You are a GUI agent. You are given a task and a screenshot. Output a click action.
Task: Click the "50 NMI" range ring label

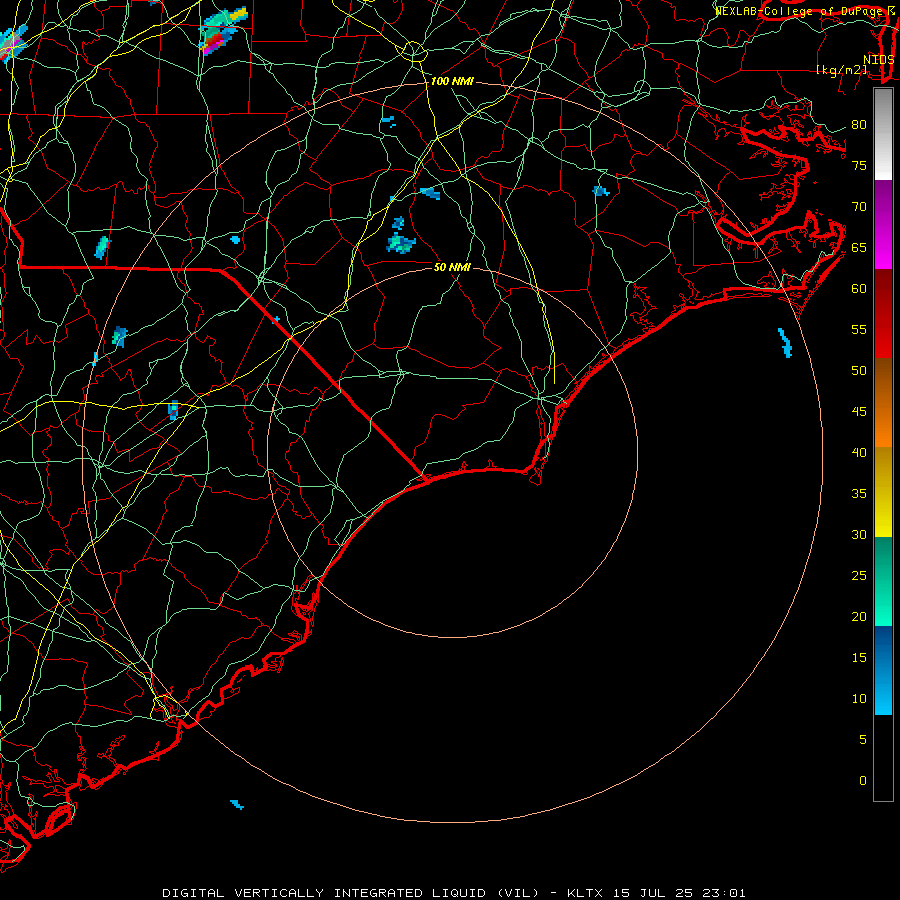pos(452,267)
